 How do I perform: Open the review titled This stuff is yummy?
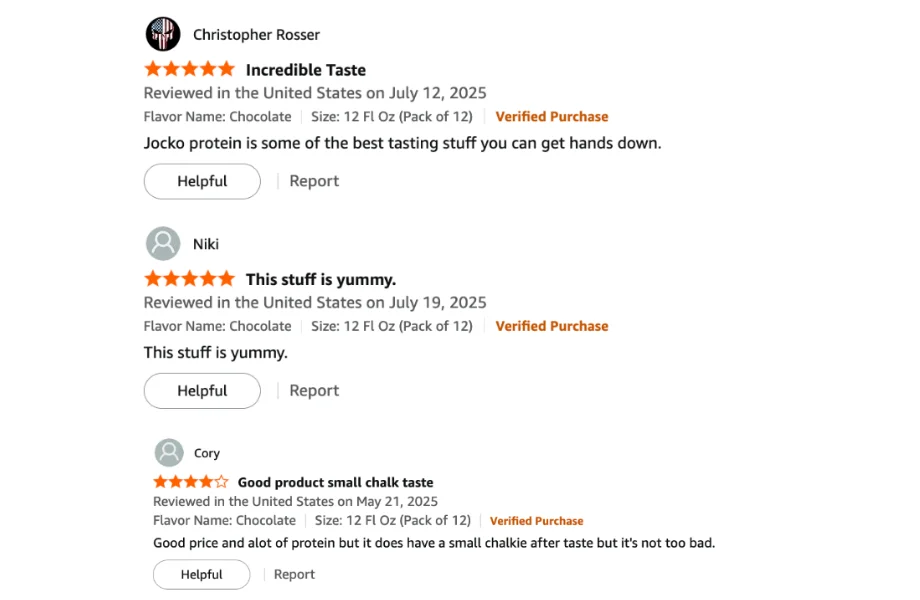320,278
